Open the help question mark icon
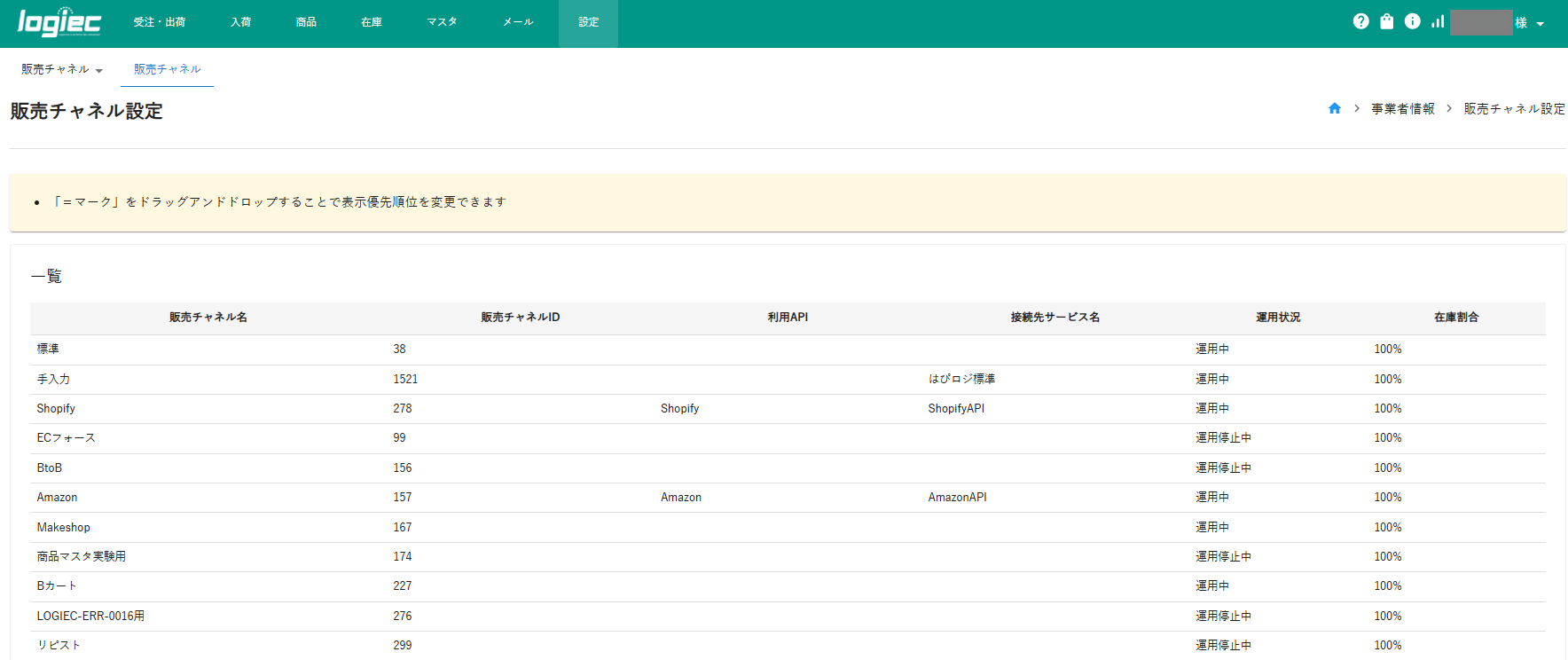 pyautogui.click(x=1360, y=21)
